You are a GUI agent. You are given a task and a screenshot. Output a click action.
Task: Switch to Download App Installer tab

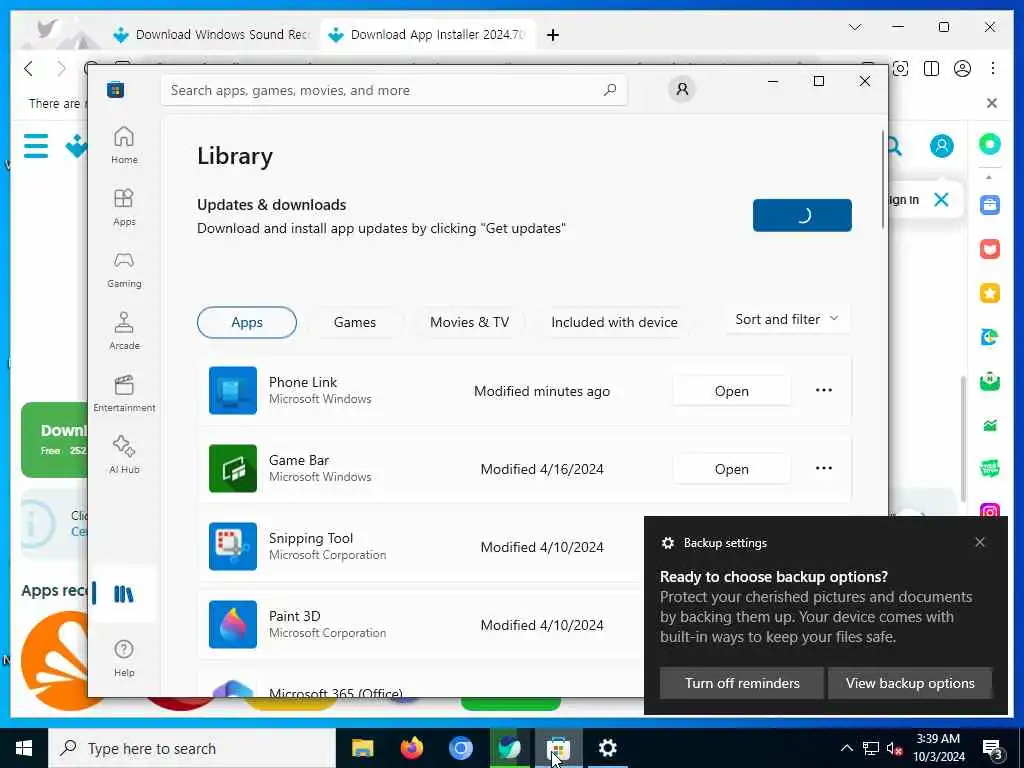pyautogui.click(x=428, y=34)
